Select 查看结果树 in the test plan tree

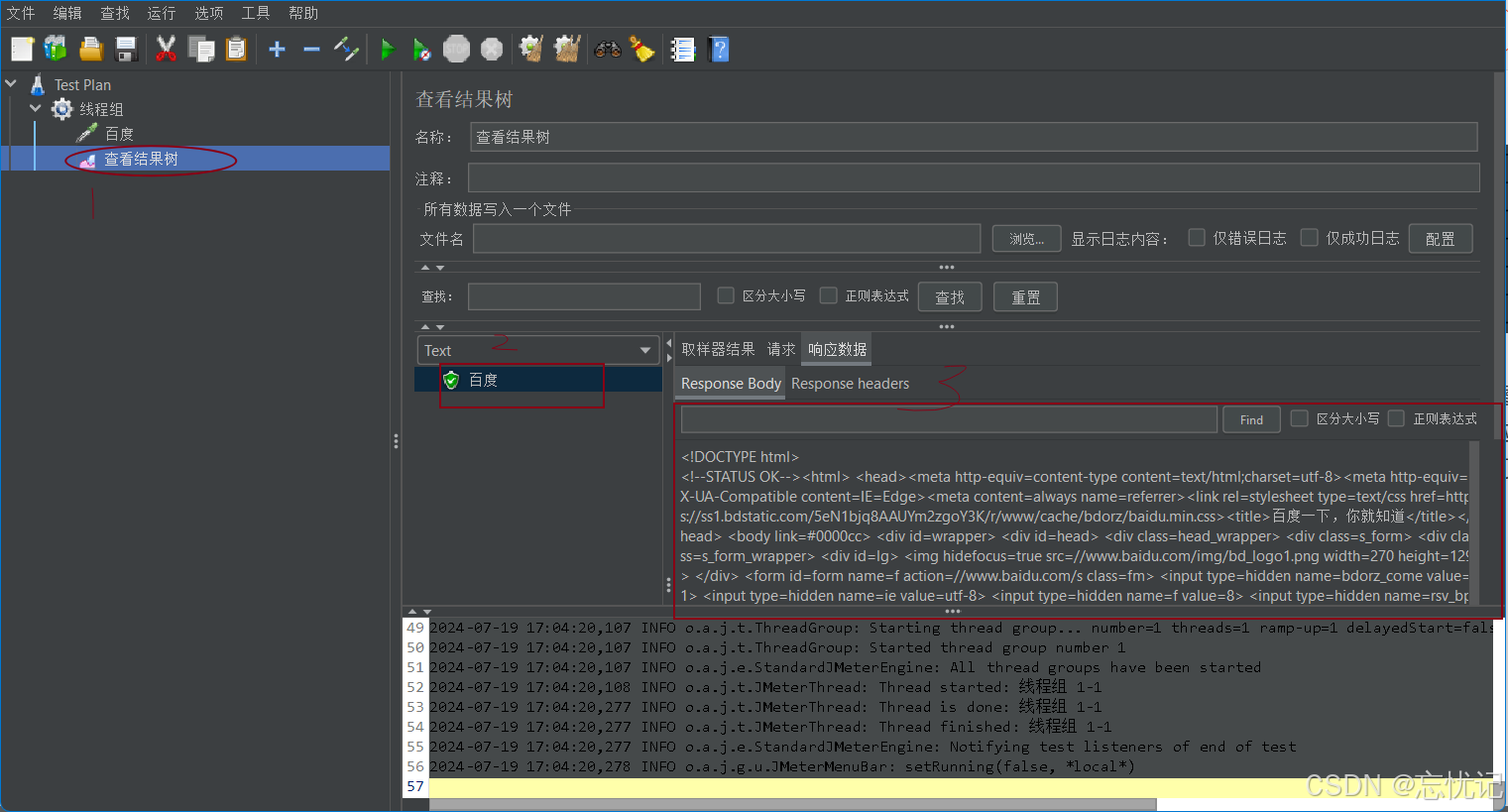(141, 159)
